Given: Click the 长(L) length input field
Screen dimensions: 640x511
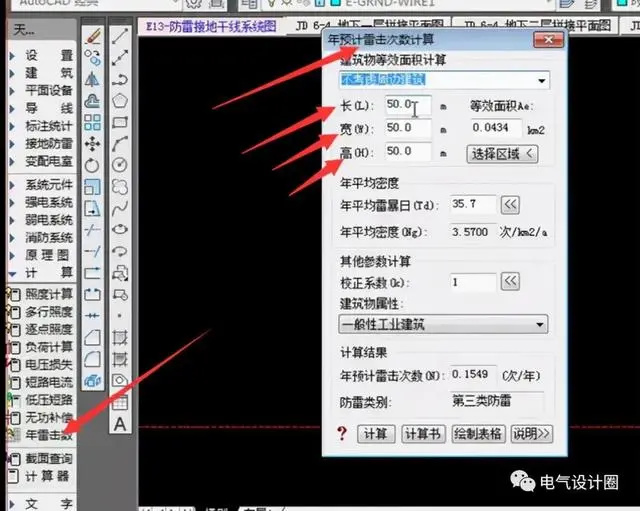Looking at the screenshot, I should tap(407, 105).
